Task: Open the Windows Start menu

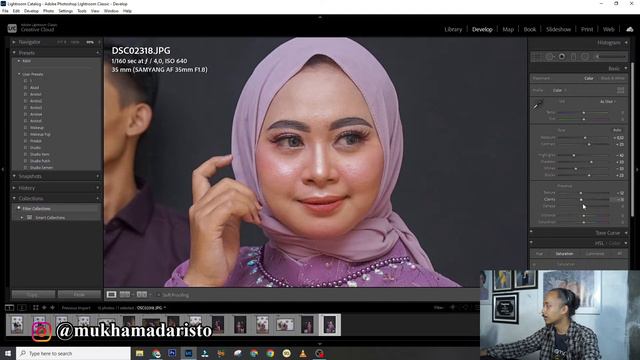Action: (x=8, y=353)
